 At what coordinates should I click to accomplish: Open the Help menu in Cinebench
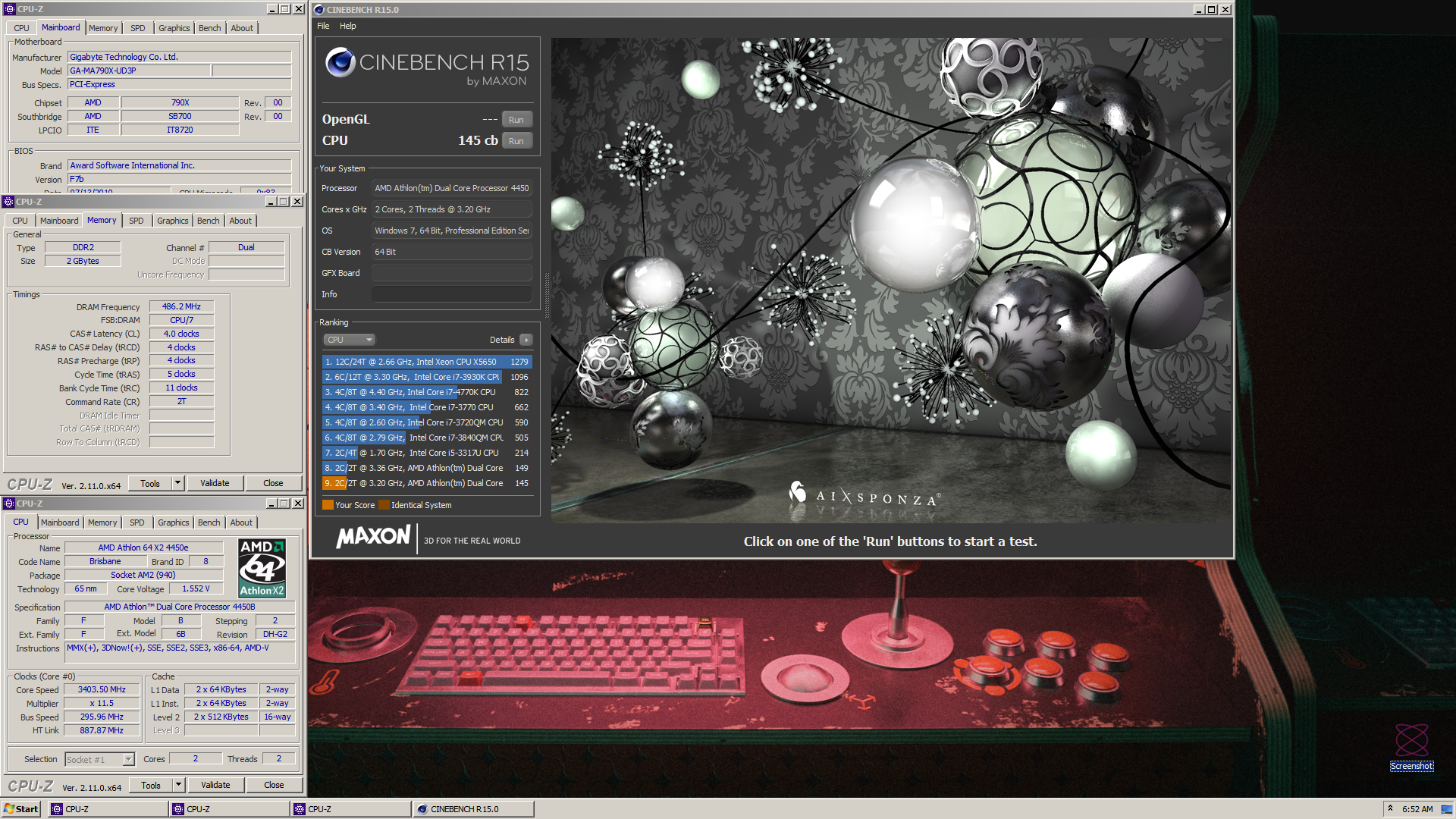[347, 26]
